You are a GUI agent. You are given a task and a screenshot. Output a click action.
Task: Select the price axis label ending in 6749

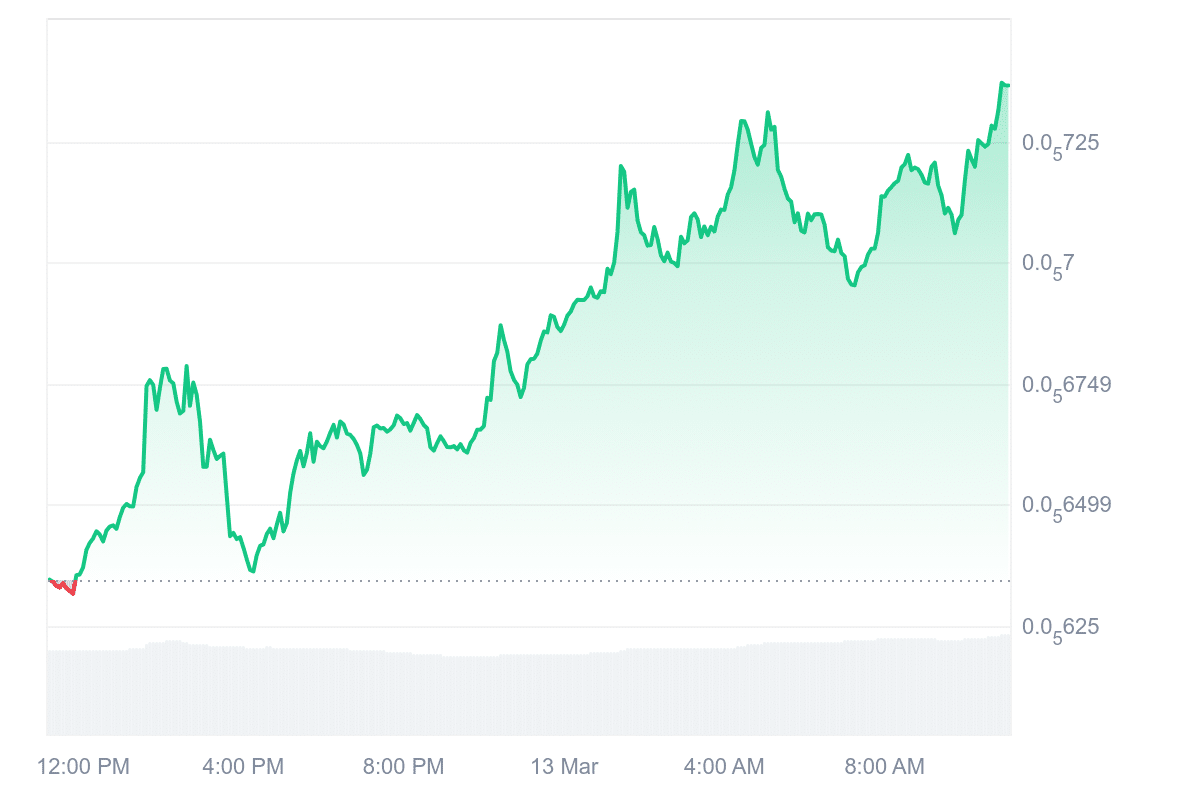point(1066,385)
